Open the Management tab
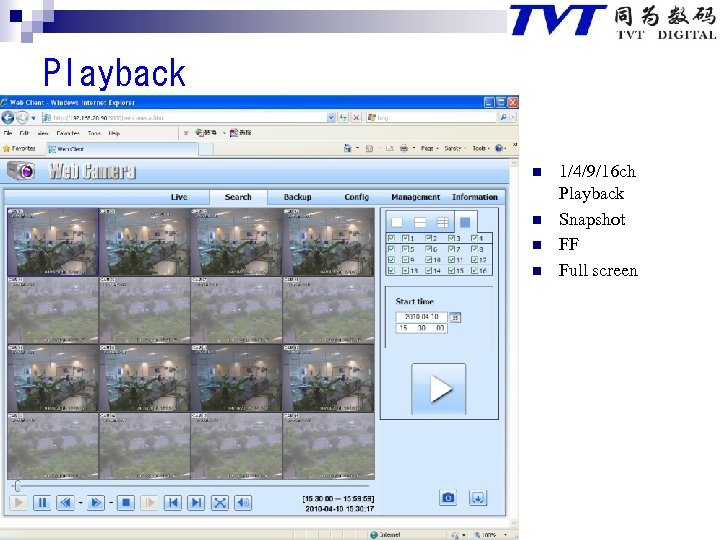 click(416, 197)
